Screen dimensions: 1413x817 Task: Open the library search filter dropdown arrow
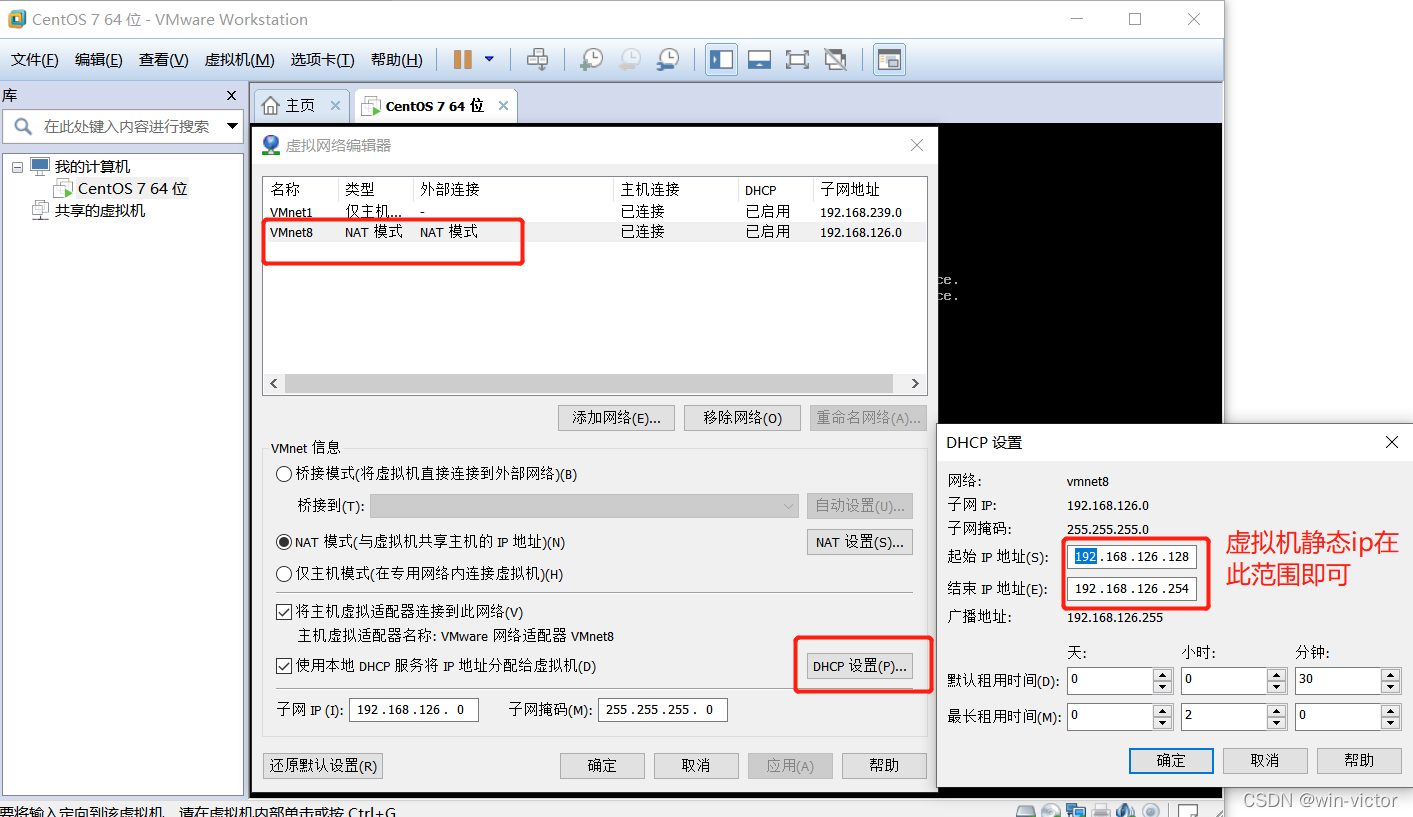tap(232, 127)
